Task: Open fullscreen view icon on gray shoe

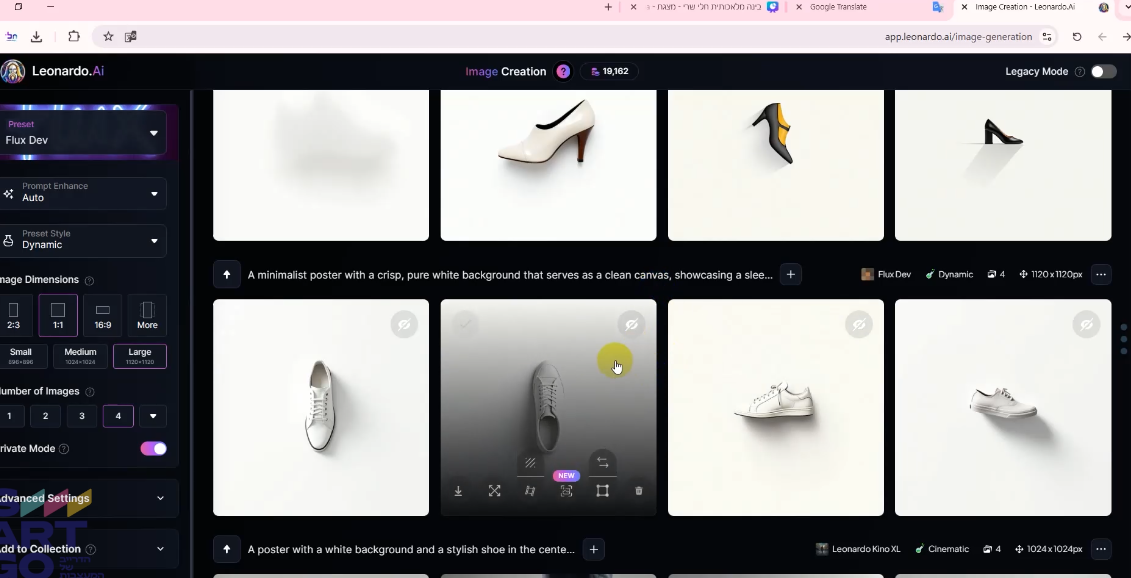Action: click(x=494, y=491)
